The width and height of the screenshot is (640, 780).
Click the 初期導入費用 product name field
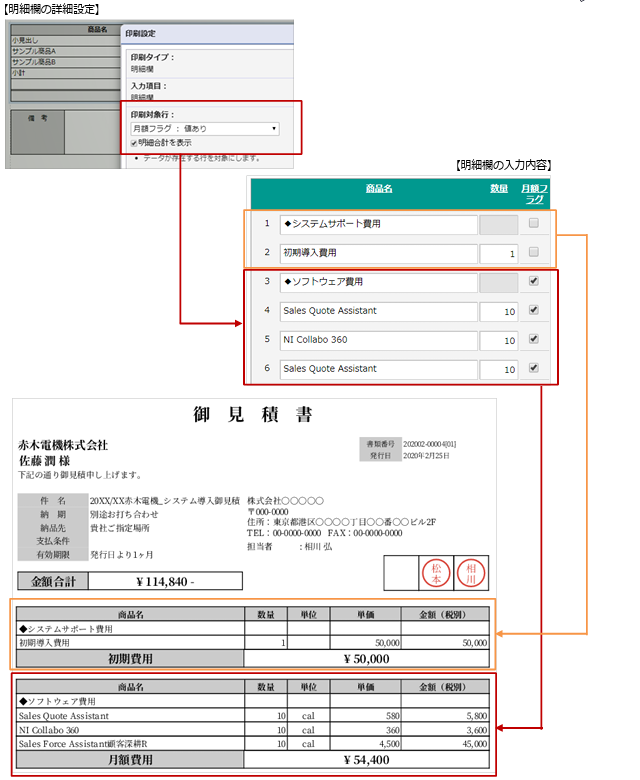point(378,253)
